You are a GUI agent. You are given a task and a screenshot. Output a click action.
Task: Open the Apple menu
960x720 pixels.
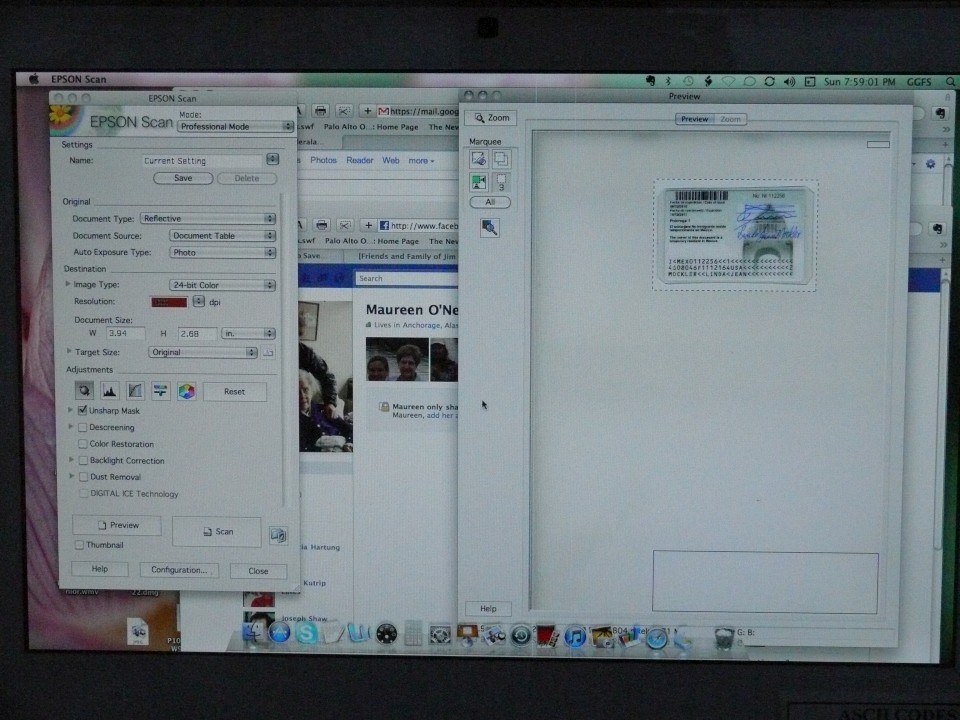pyautogui.click(x=34, y=78)
